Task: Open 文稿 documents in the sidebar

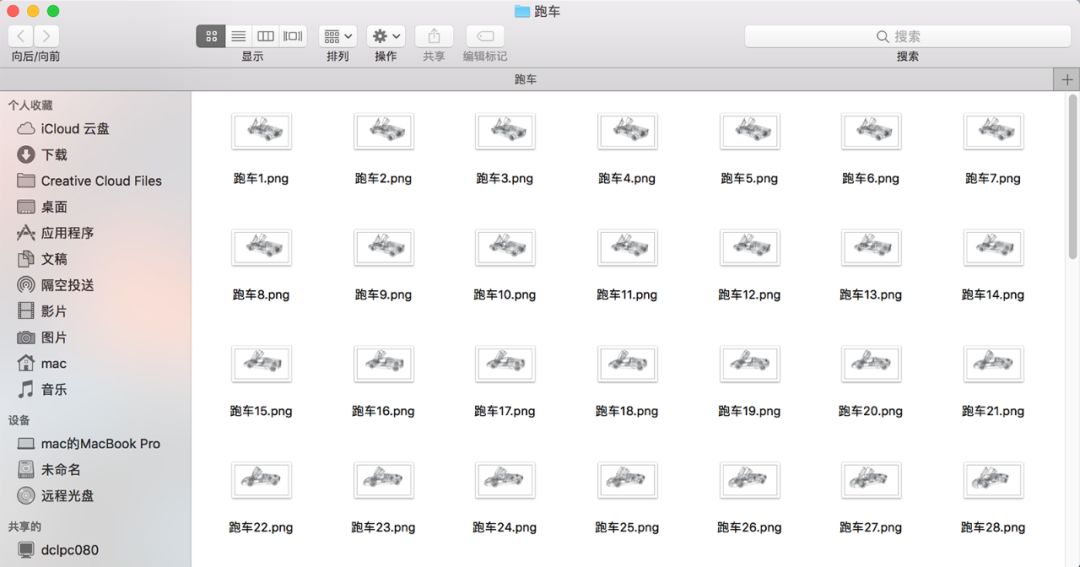Action: [x=42, y=259]
